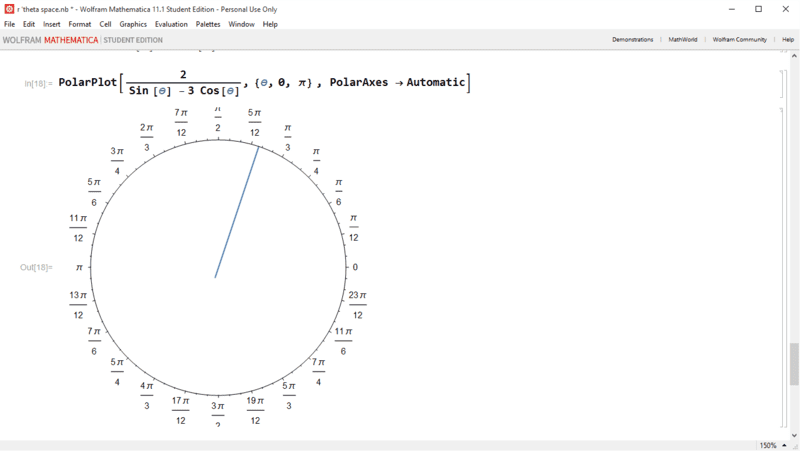Click the PolarPlot function name
The height and width of the screenshot is (451, 800).
88,82
